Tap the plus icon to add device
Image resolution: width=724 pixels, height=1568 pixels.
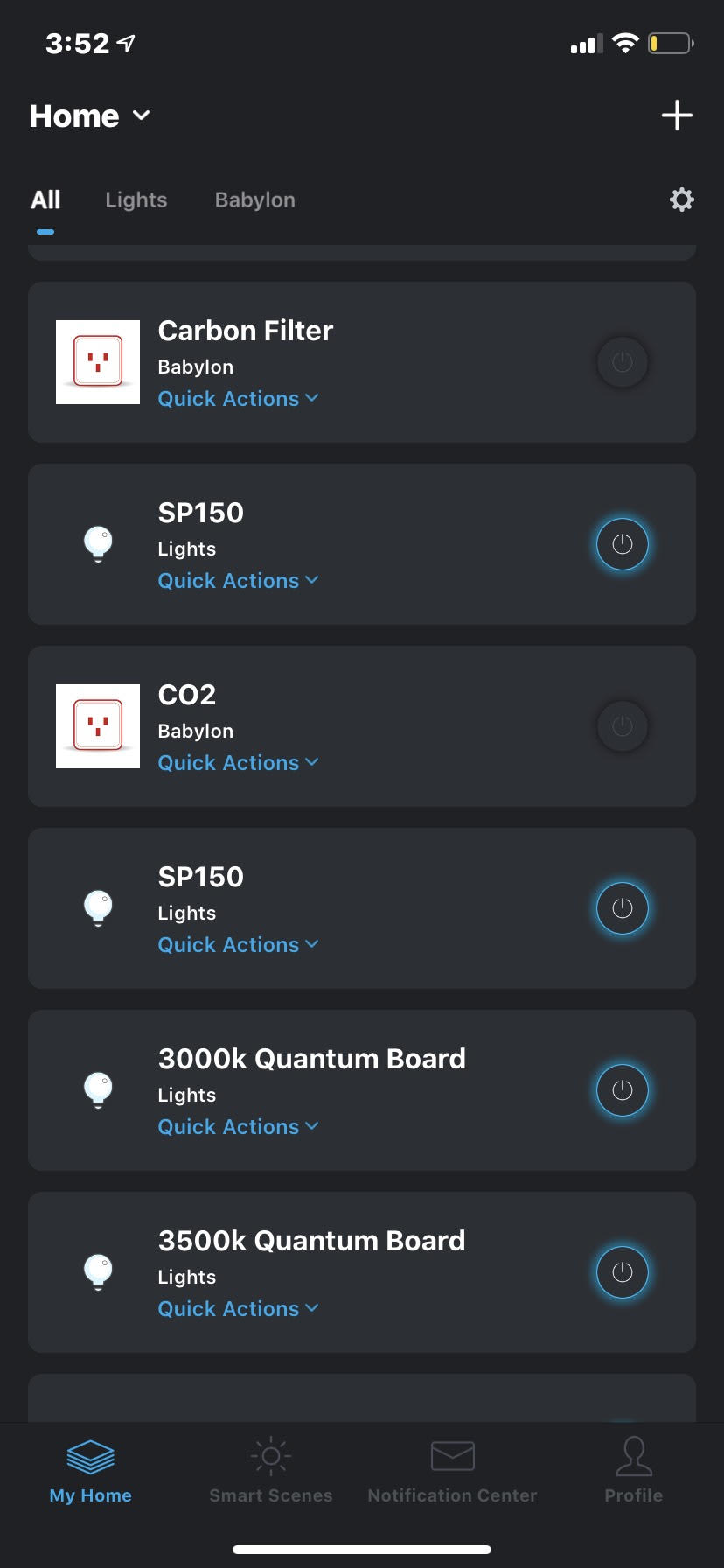click(x=677, y=115)
